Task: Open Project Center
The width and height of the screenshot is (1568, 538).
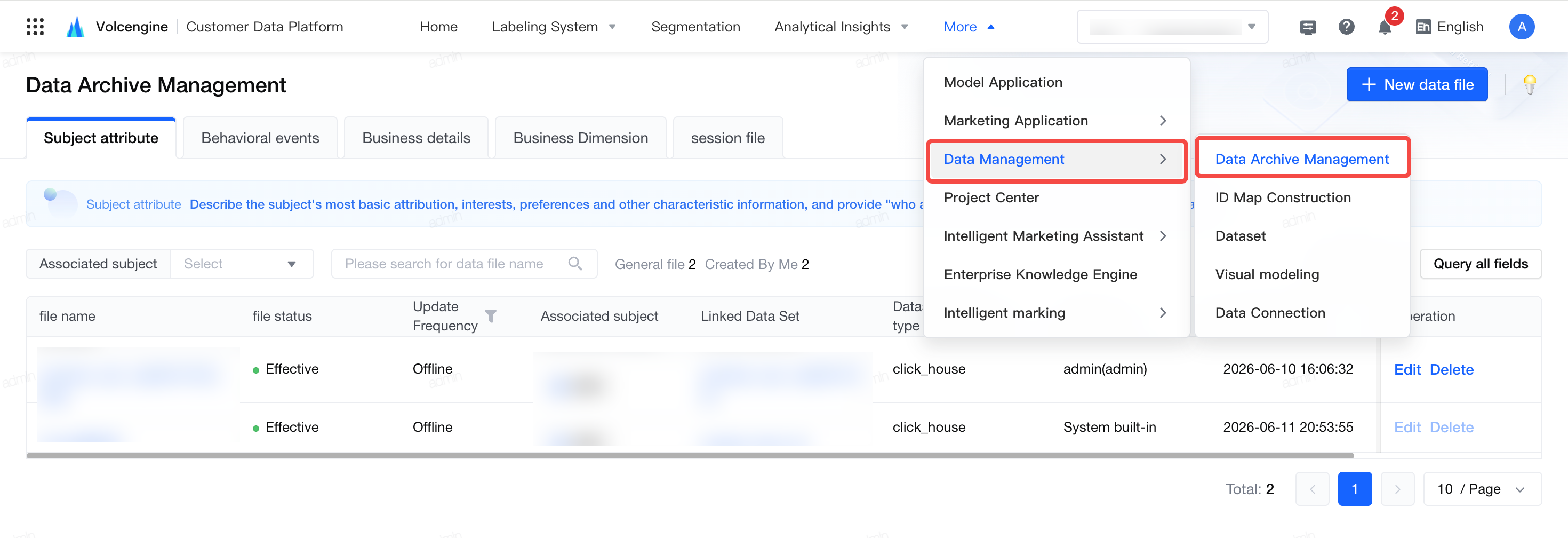Action: coord(1056,197)
